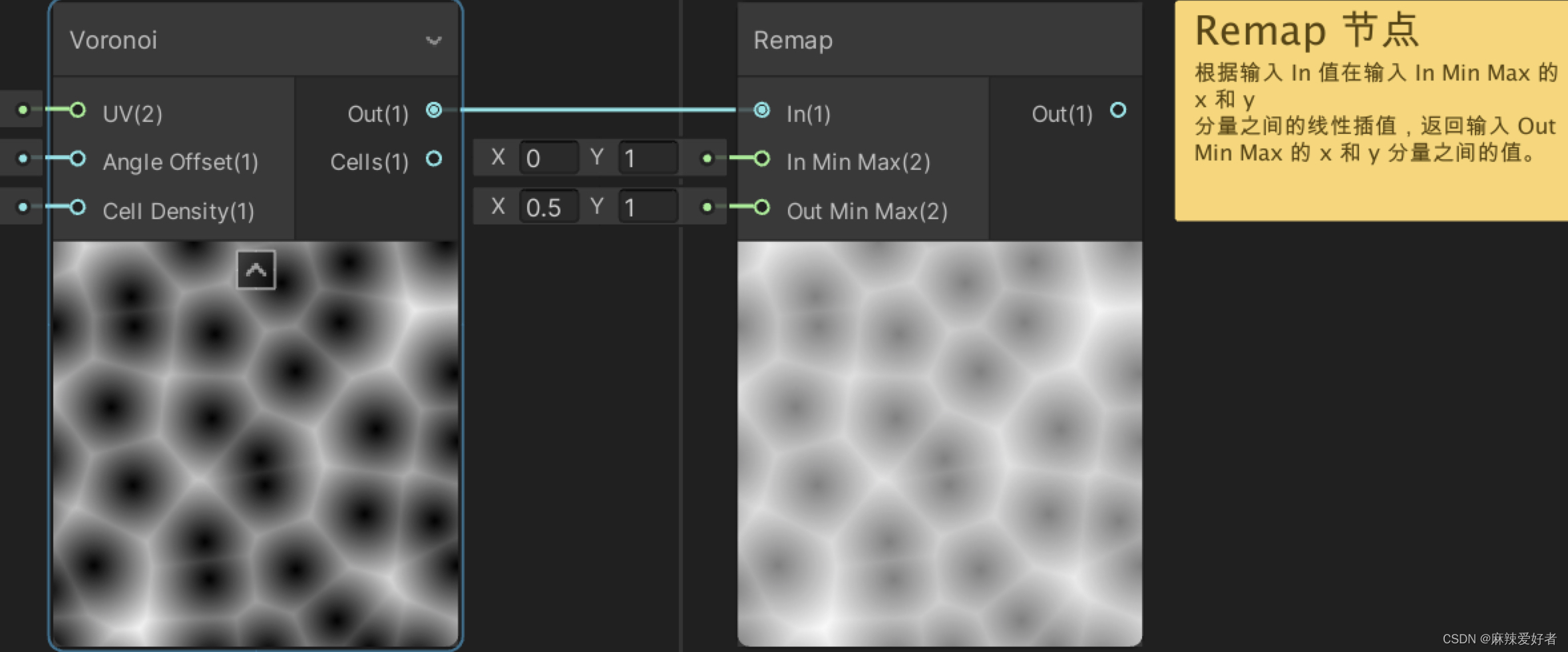Select the Voronoi node title bar
This screenshot has width=1568, height=652.
click(x=256, y=40)
